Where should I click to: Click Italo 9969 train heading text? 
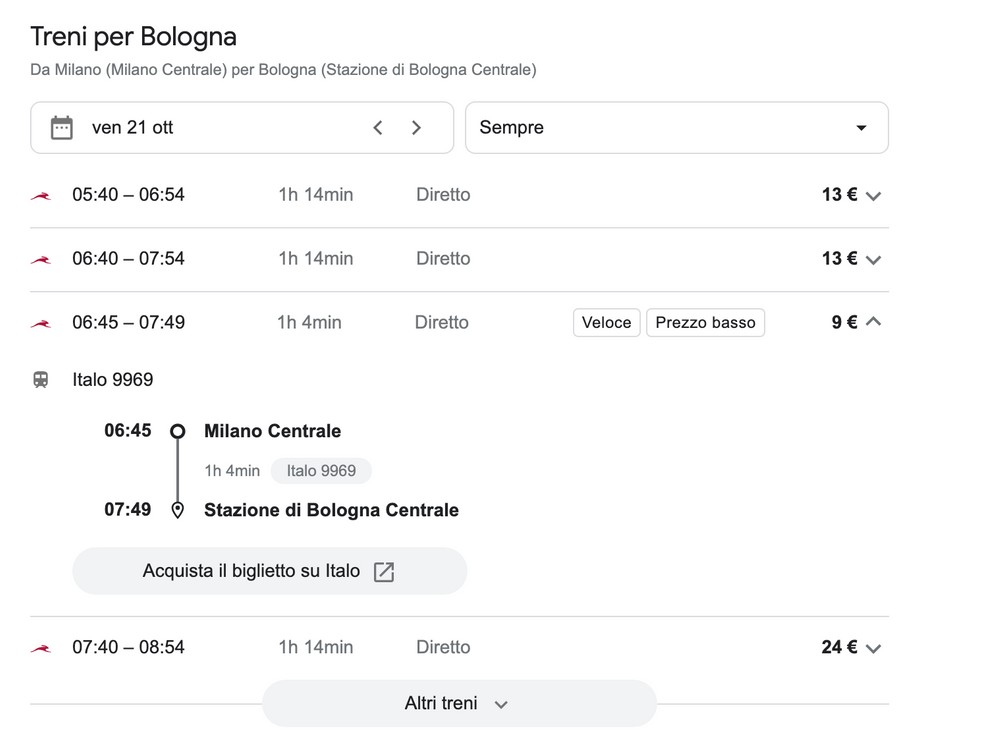tap(112, 380)
